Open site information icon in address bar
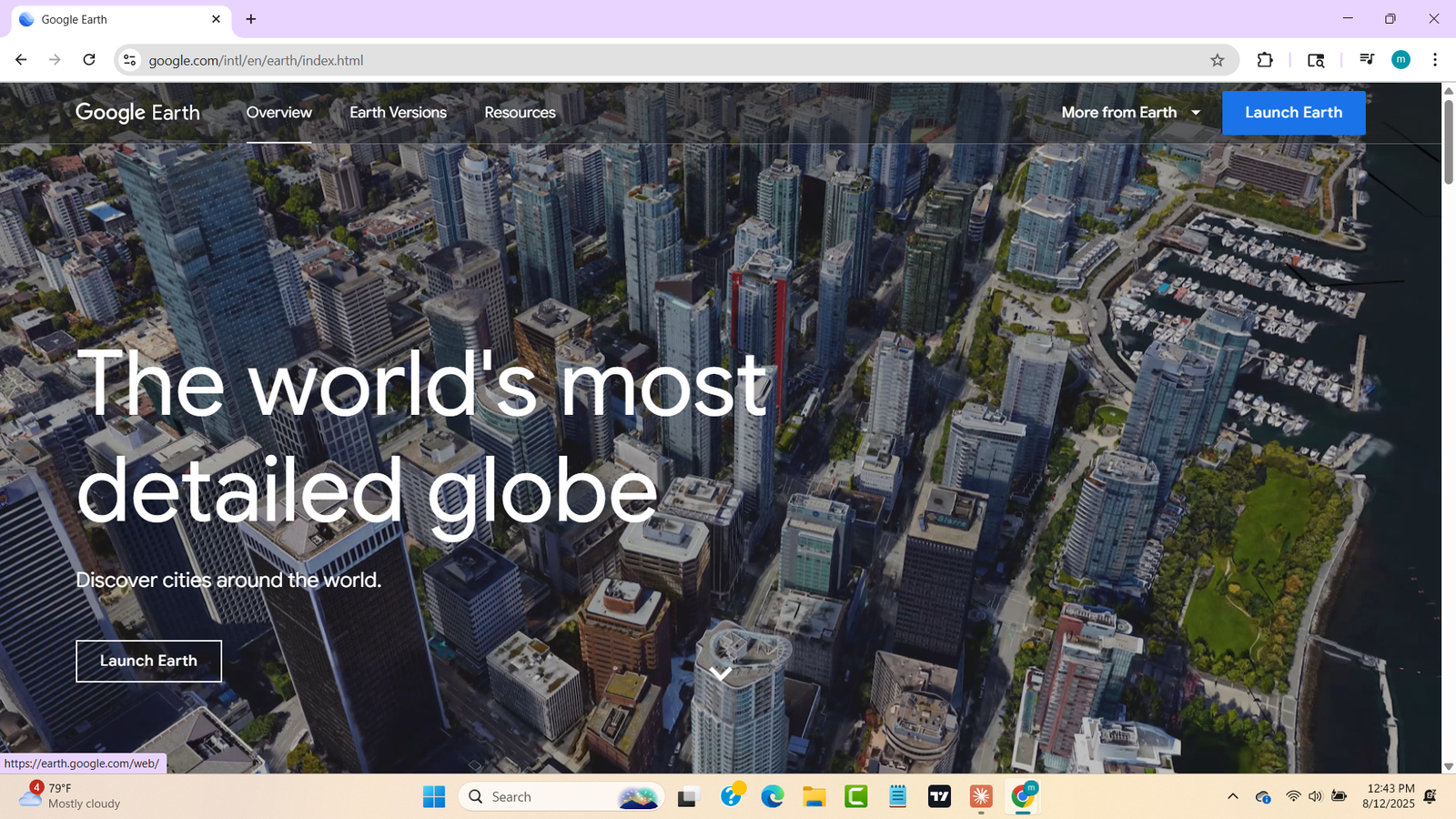 129,60
